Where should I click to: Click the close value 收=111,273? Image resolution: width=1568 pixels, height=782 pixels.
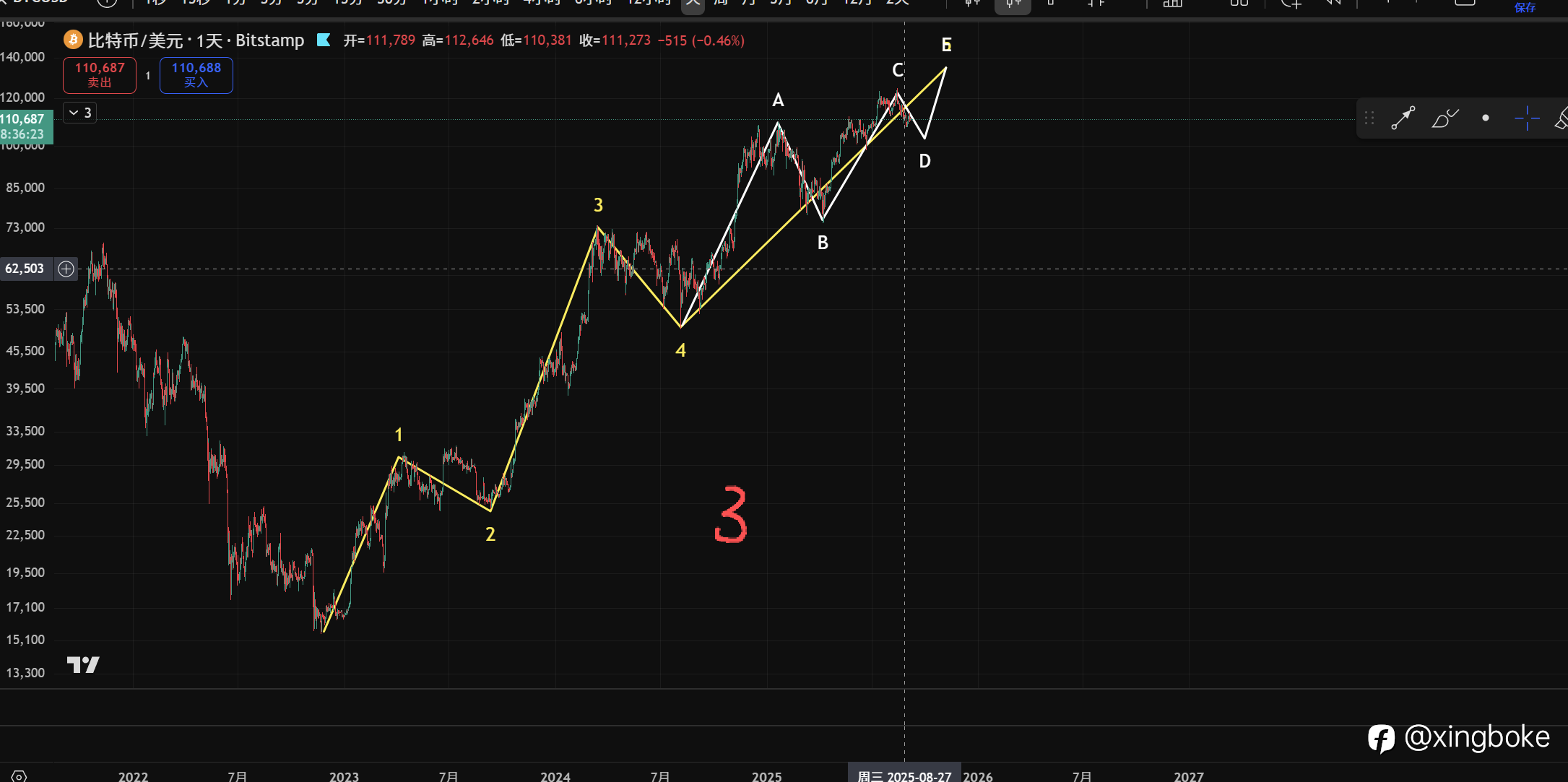615,40
